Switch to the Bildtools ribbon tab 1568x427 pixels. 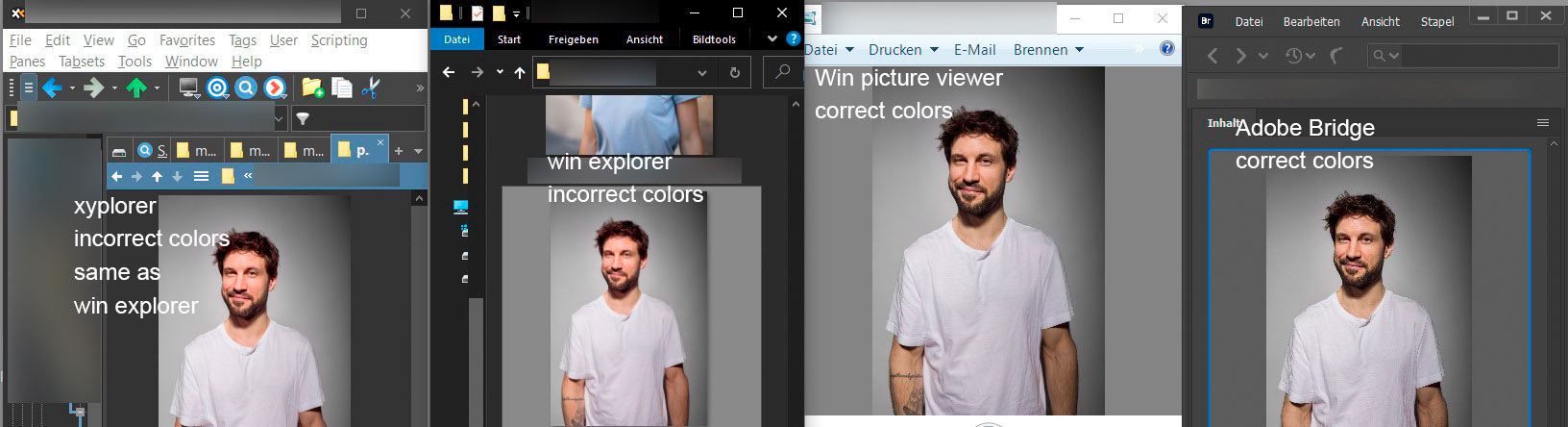(714, 39)
